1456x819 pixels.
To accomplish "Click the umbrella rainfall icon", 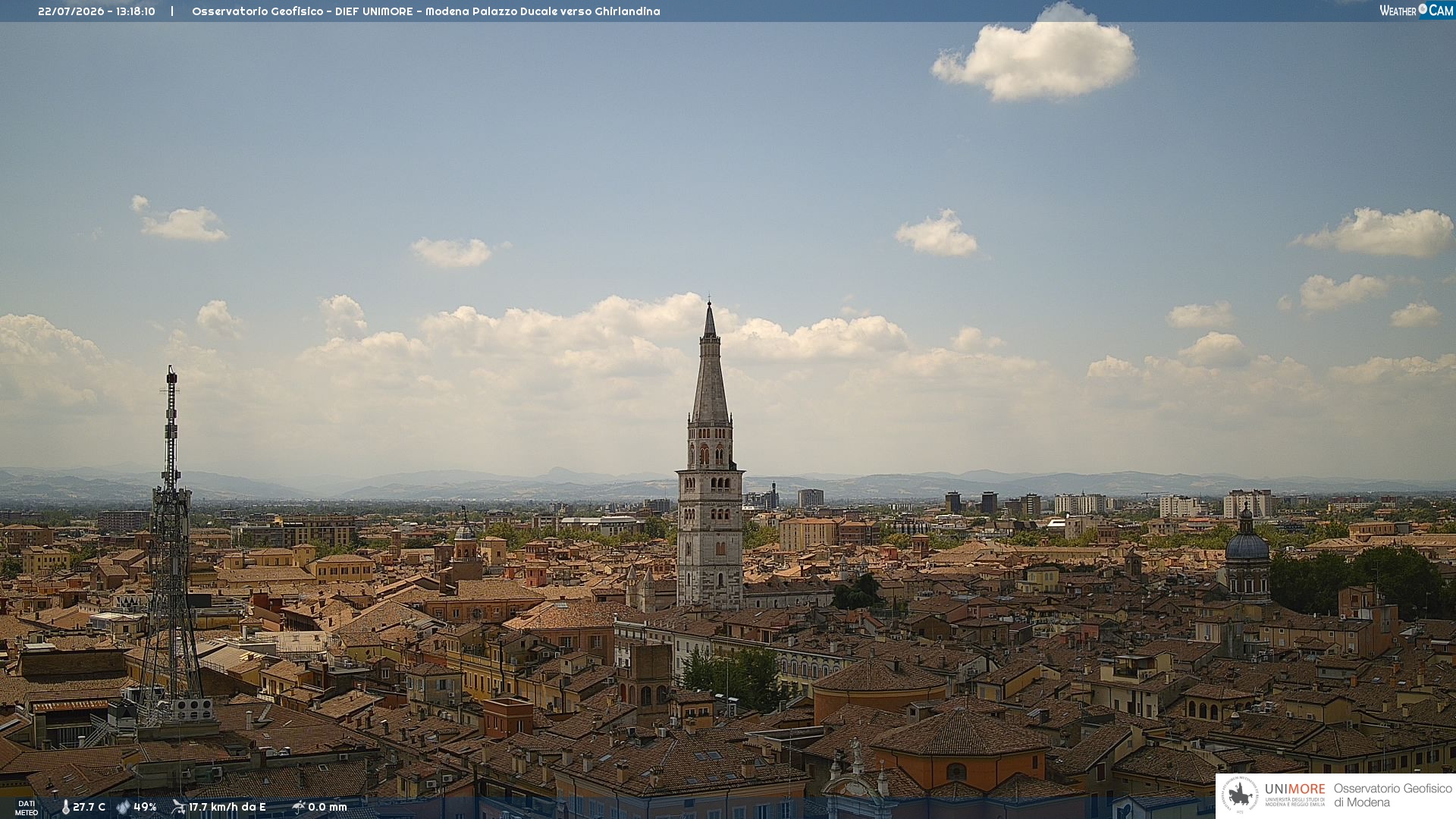I will click(299, 807).
